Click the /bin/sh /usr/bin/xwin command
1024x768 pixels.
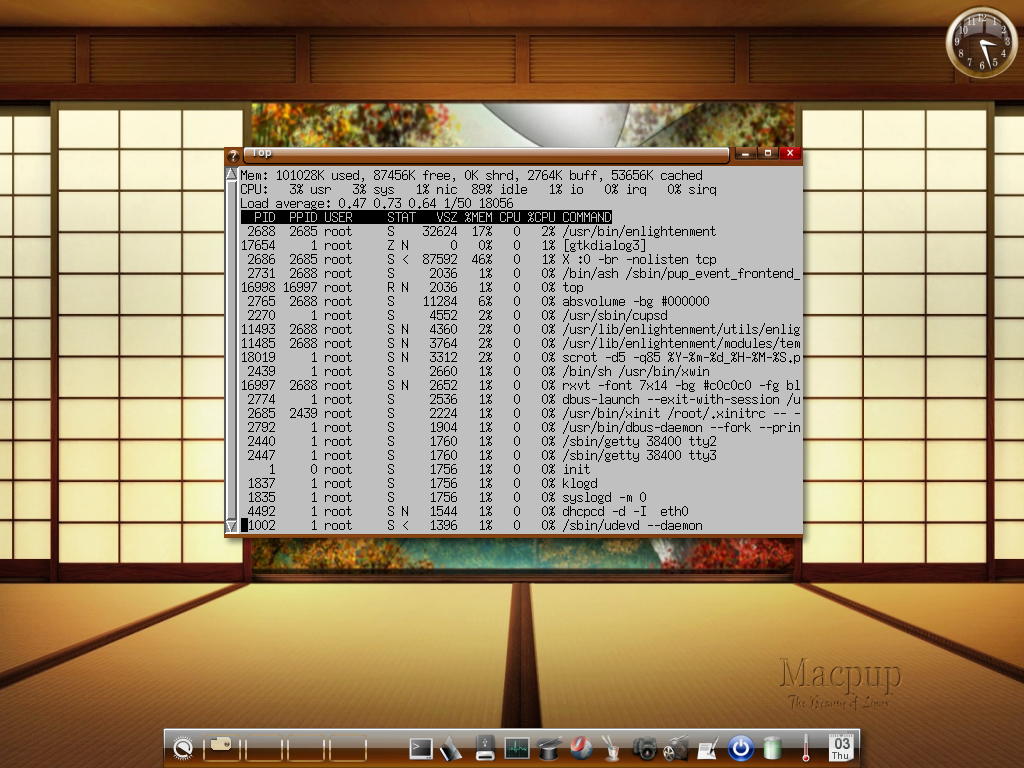635,372
